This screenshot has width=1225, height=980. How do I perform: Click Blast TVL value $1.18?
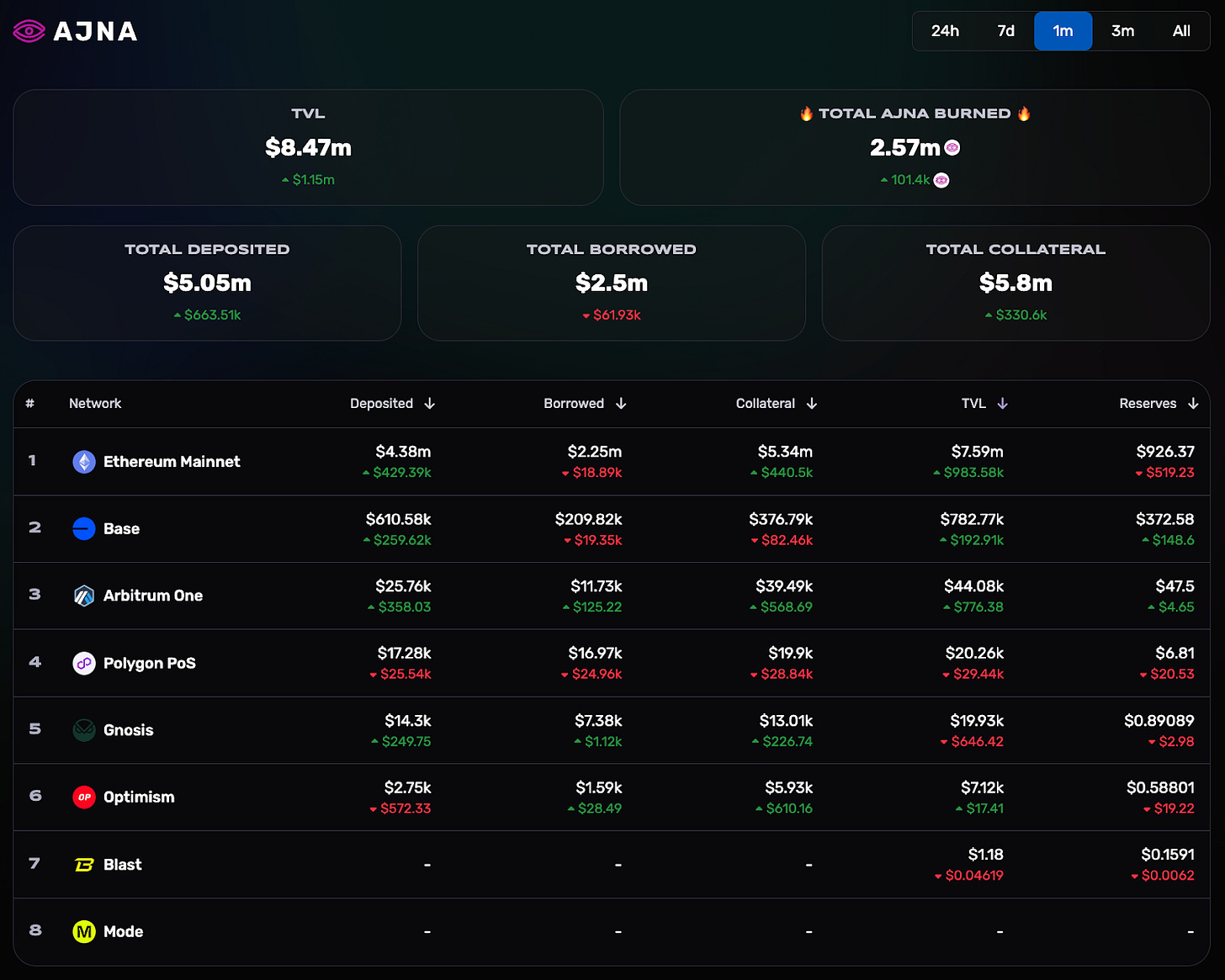coord(985,855)
